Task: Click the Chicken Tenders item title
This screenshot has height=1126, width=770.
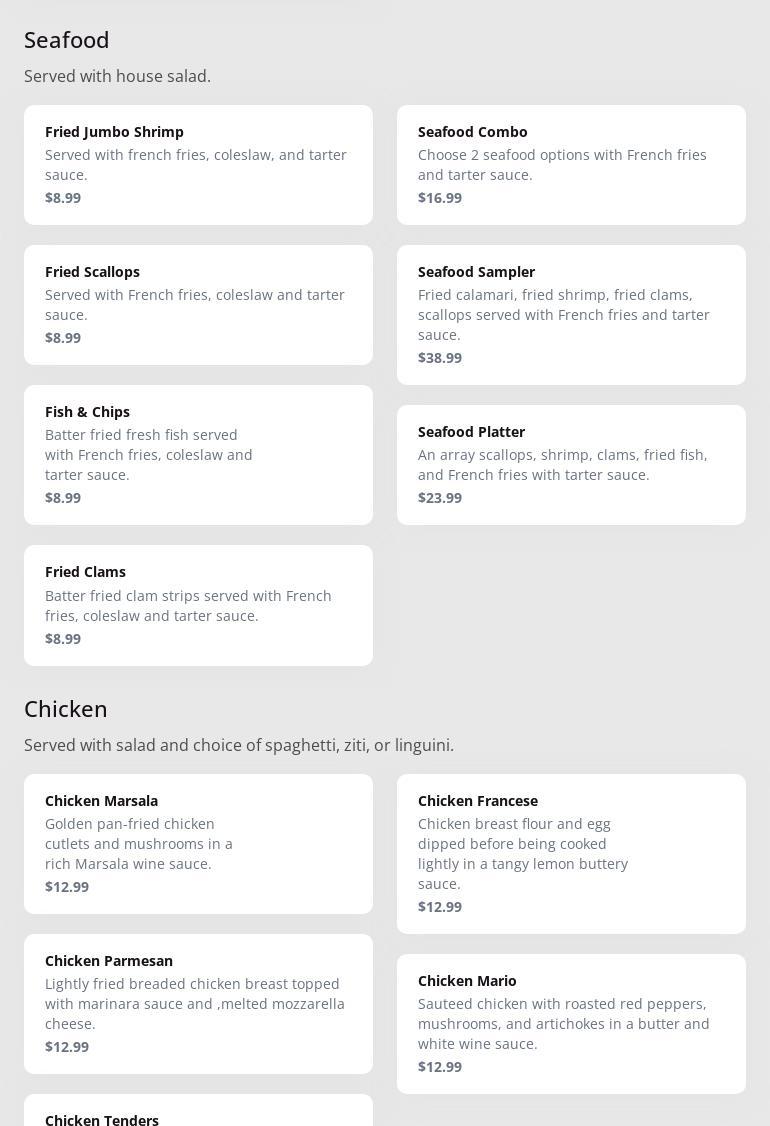Action: pos(102,1119)
